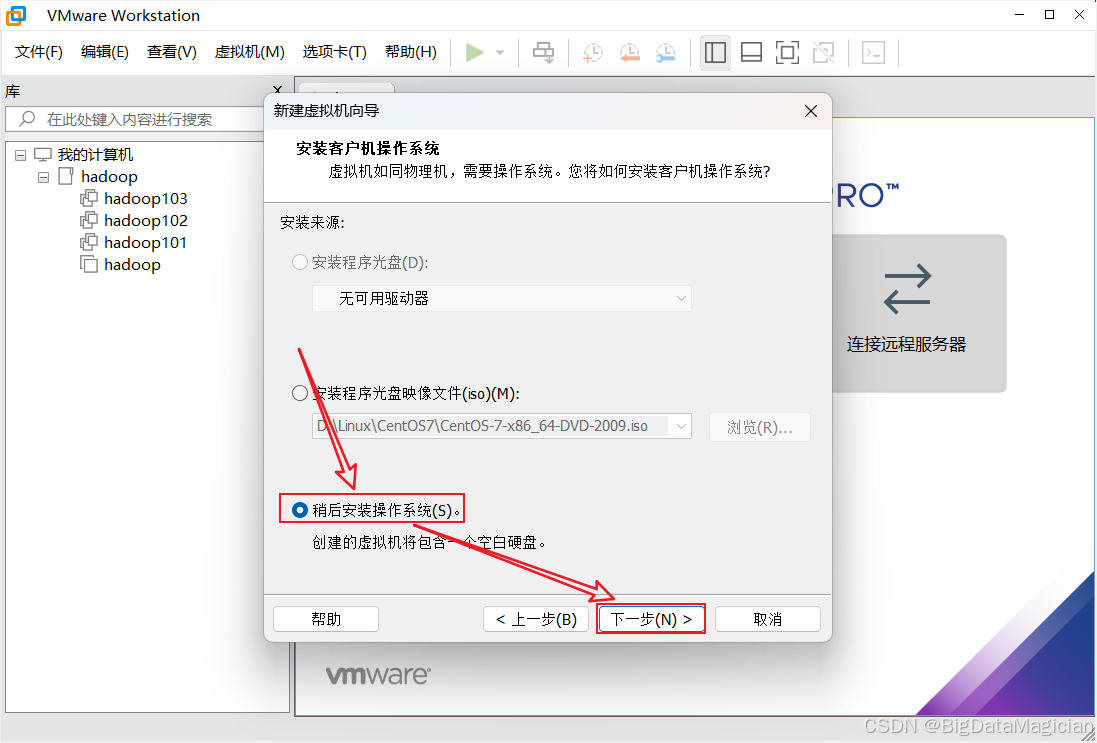Select the 安装程序光盘(D) radio button
The height and width of the screenshot is (743, 1097).
coord(299,262)
